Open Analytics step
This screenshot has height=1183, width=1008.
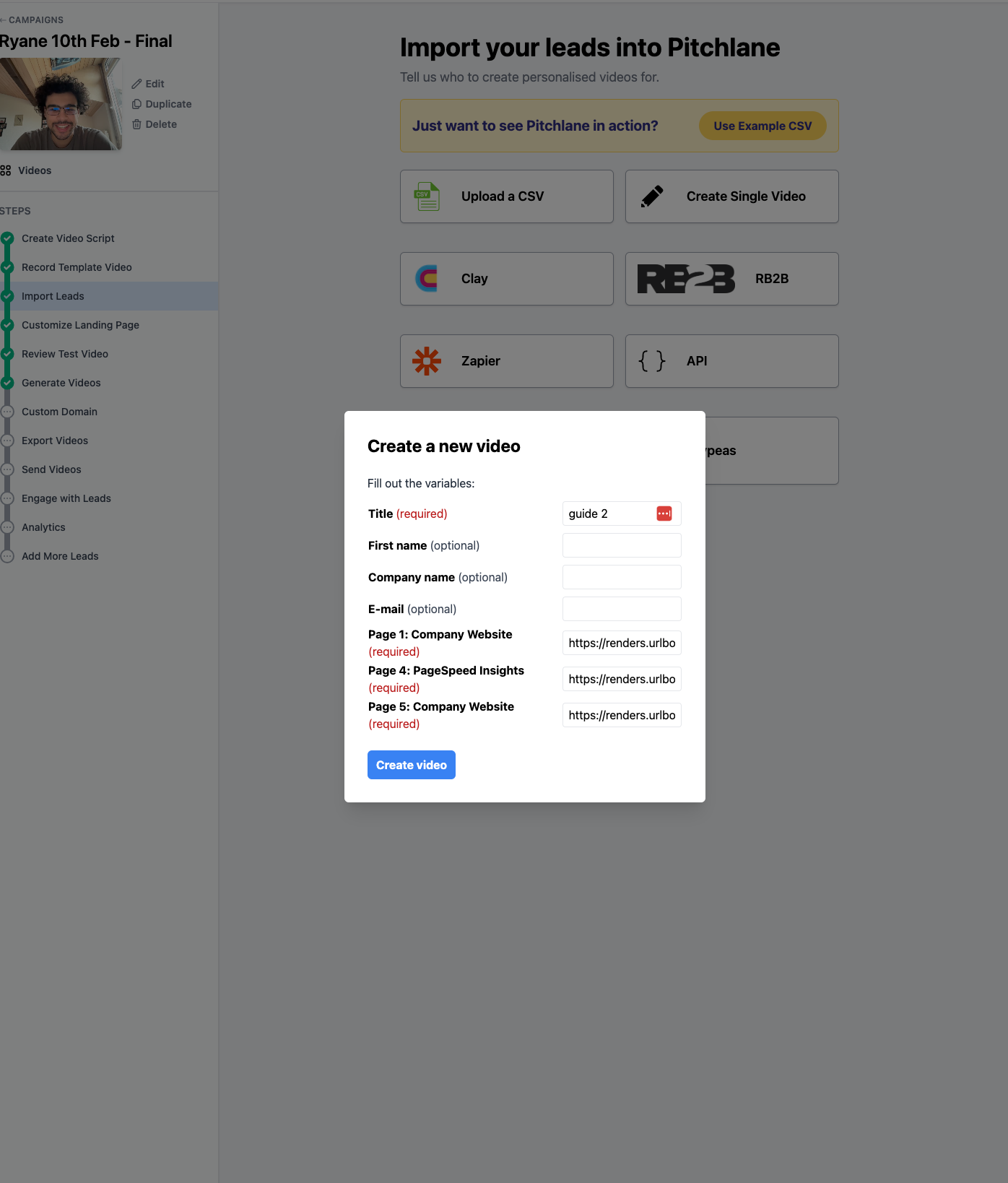tap(109, 527)
